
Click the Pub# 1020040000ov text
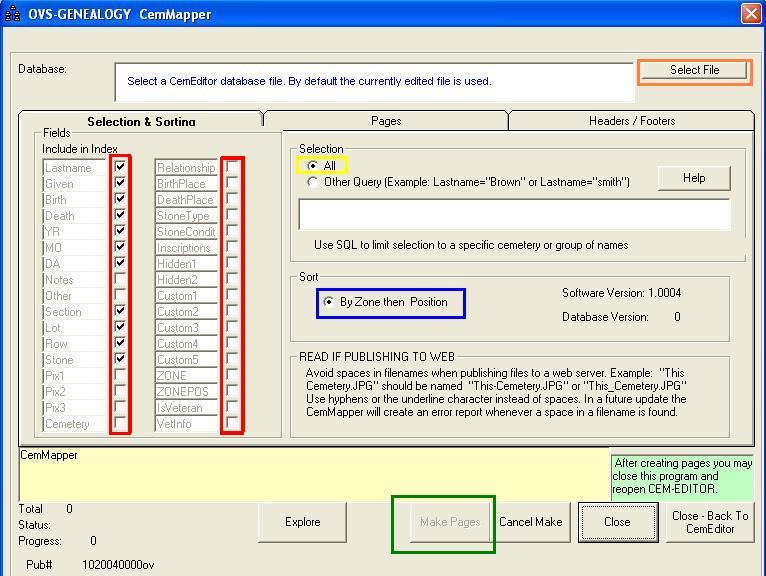click(x=90, y=565)
